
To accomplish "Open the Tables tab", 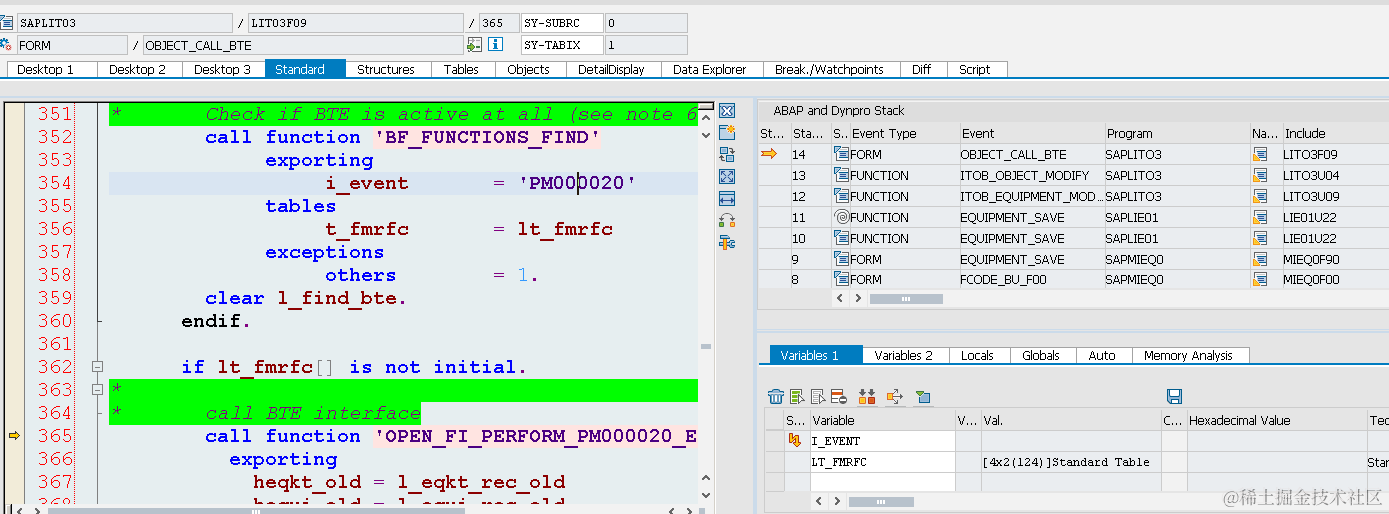I will coord(461,69).
